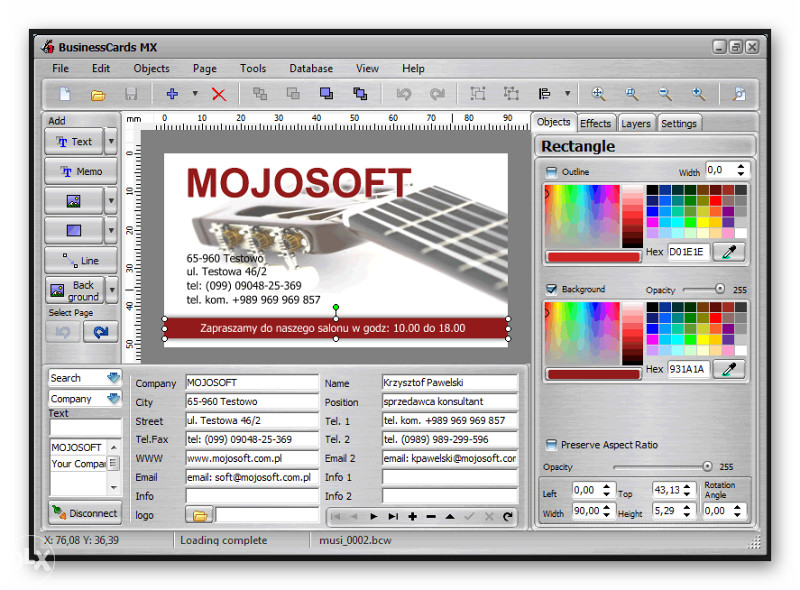This screenshot has width=800, height=590.
Task: Increase the outline Width spinner value
Action: tap(741, 167)
